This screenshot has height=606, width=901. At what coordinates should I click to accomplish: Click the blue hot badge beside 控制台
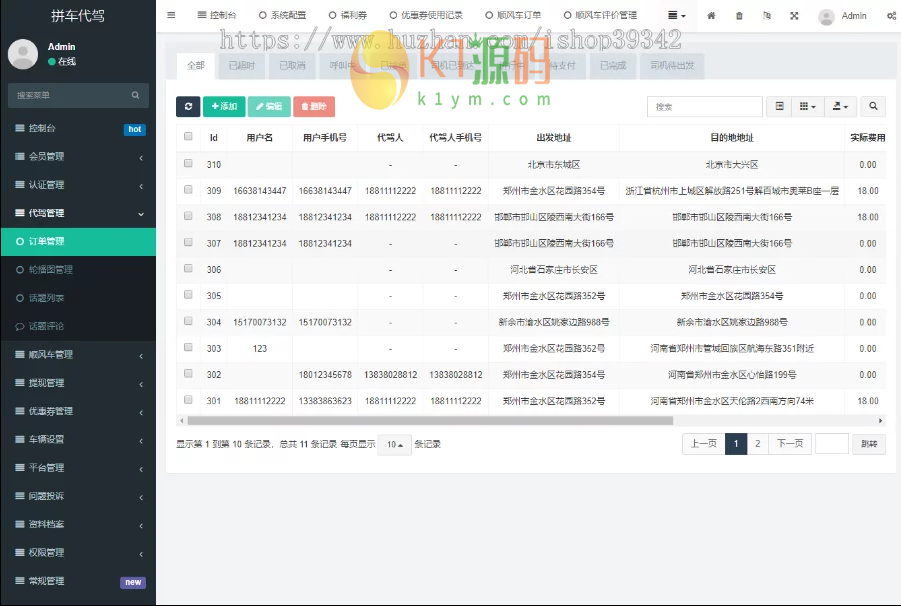(x=134, y=129)
